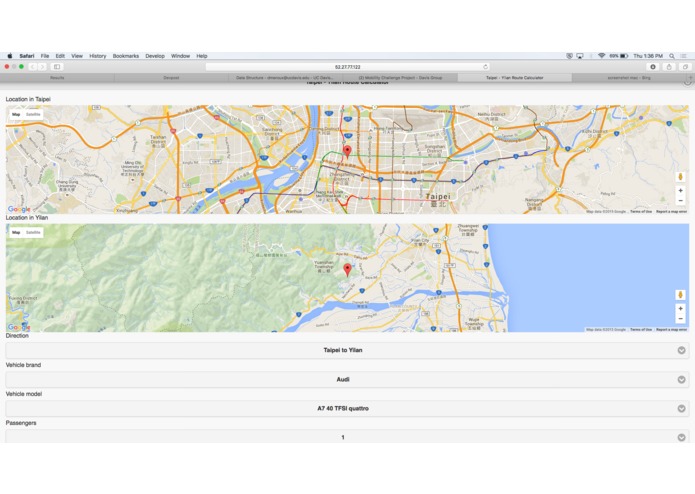Click the Vehicle brand dropdown arrow icon
Viewport: 695px width, 494px height.
(681, 380)
